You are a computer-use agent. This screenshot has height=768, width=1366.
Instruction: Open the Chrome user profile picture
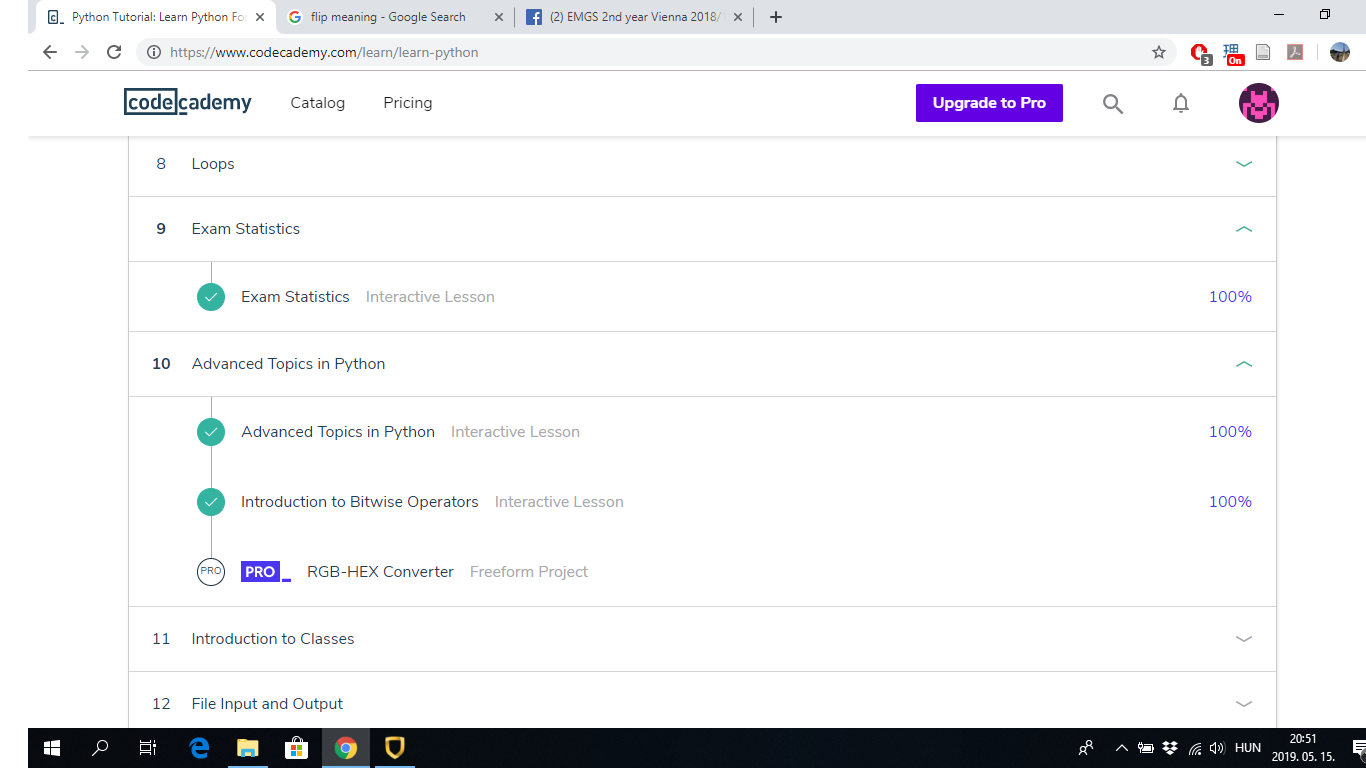point(1340,52)
